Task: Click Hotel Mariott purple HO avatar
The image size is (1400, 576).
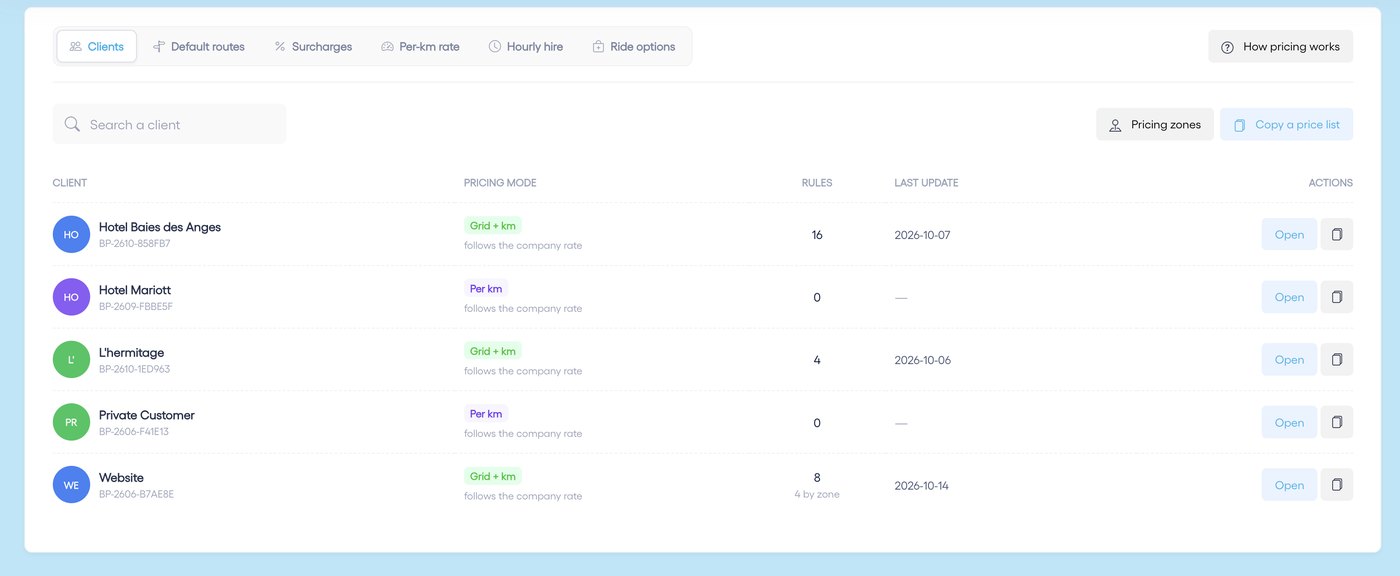Action: [x=71, y=297]
